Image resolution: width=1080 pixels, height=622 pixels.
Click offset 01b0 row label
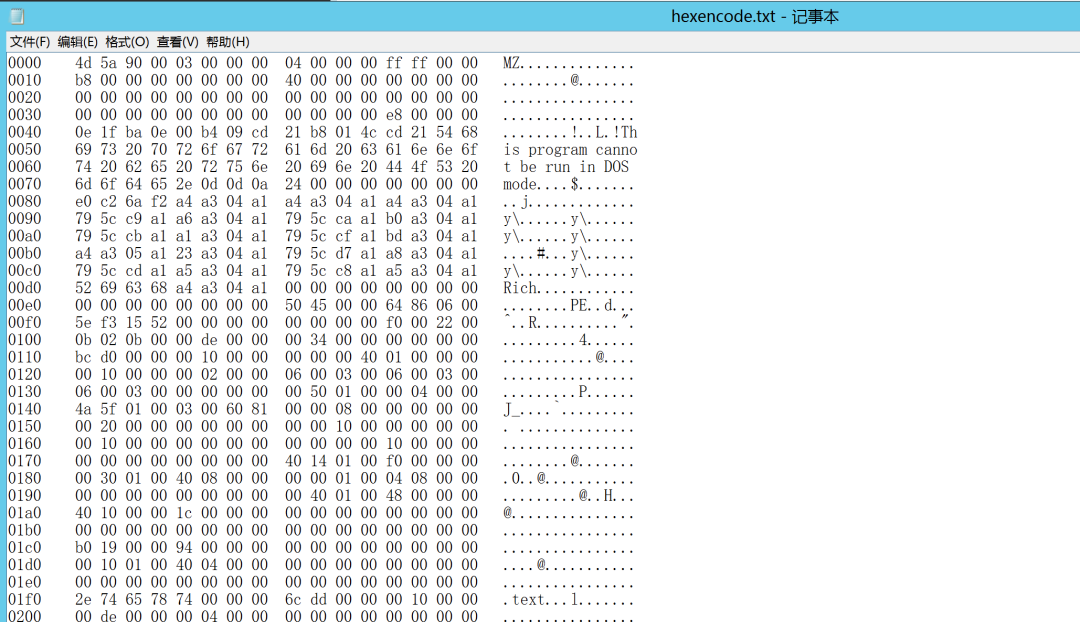(x=25, y=530)
